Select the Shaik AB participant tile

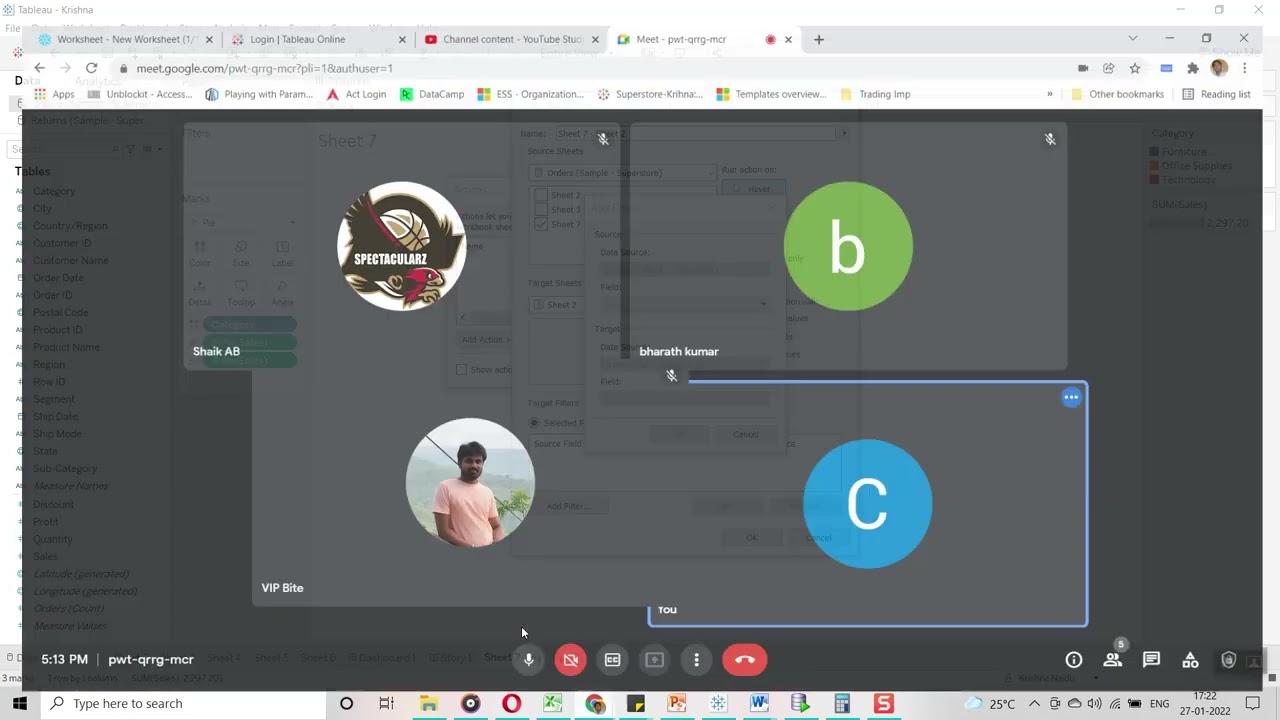click(402, 246)
